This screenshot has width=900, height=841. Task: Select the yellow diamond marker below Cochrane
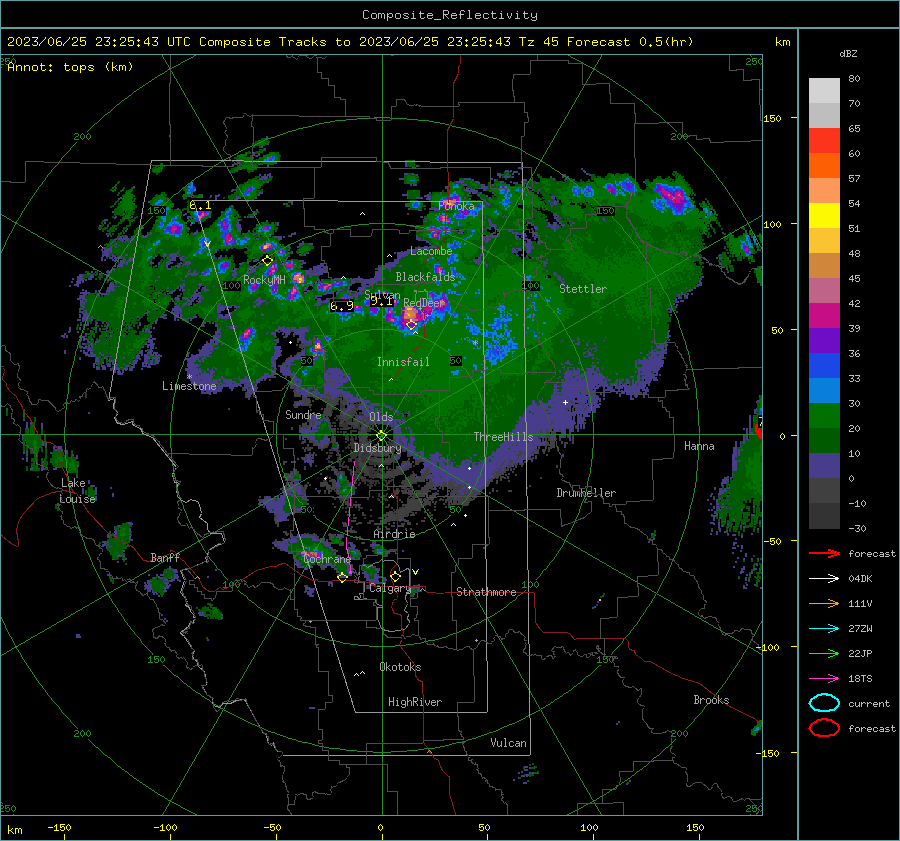(x=343, y=578)
